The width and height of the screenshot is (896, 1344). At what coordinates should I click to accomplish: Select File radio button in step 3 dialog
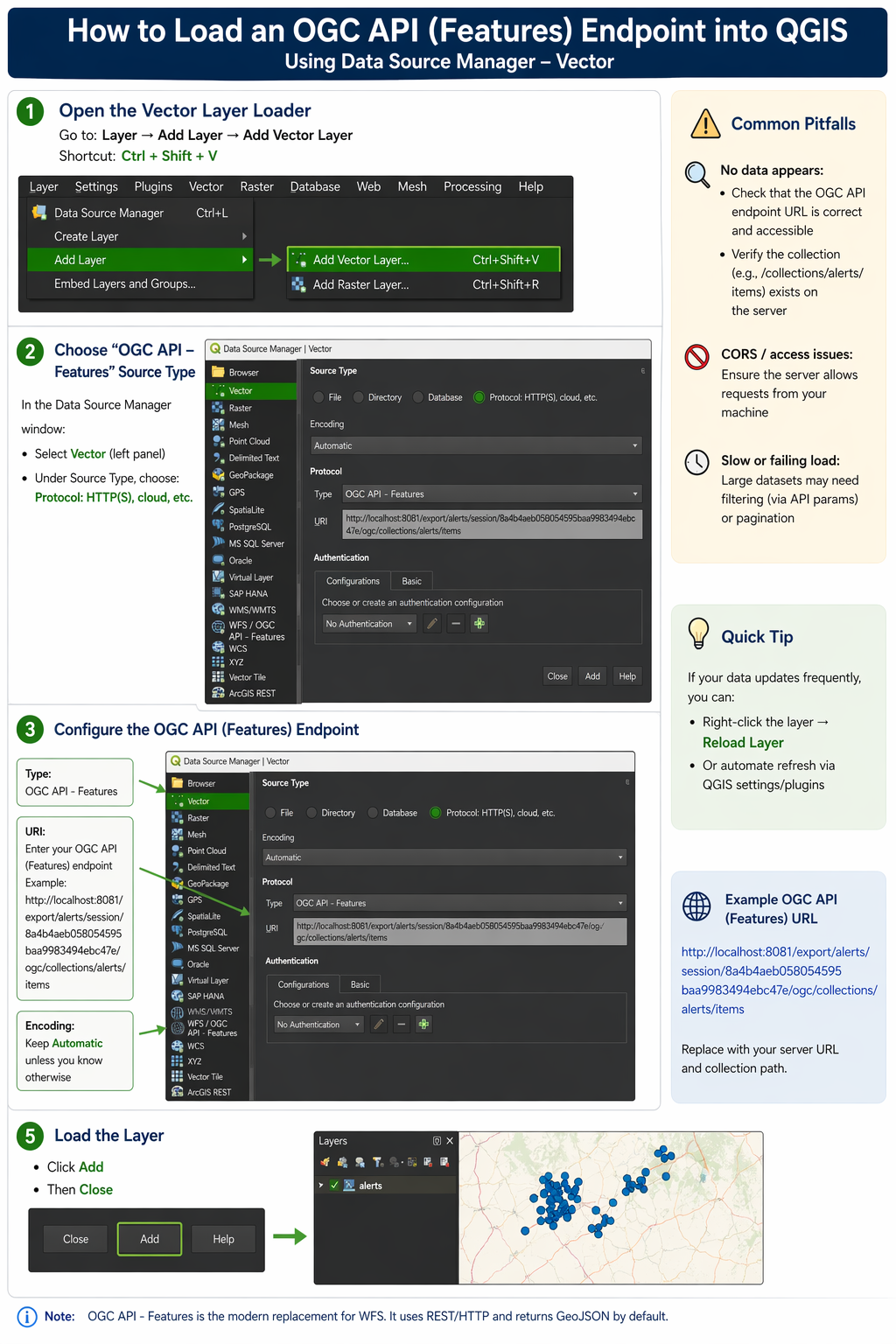pyautogui.click(x=270, y=813)
